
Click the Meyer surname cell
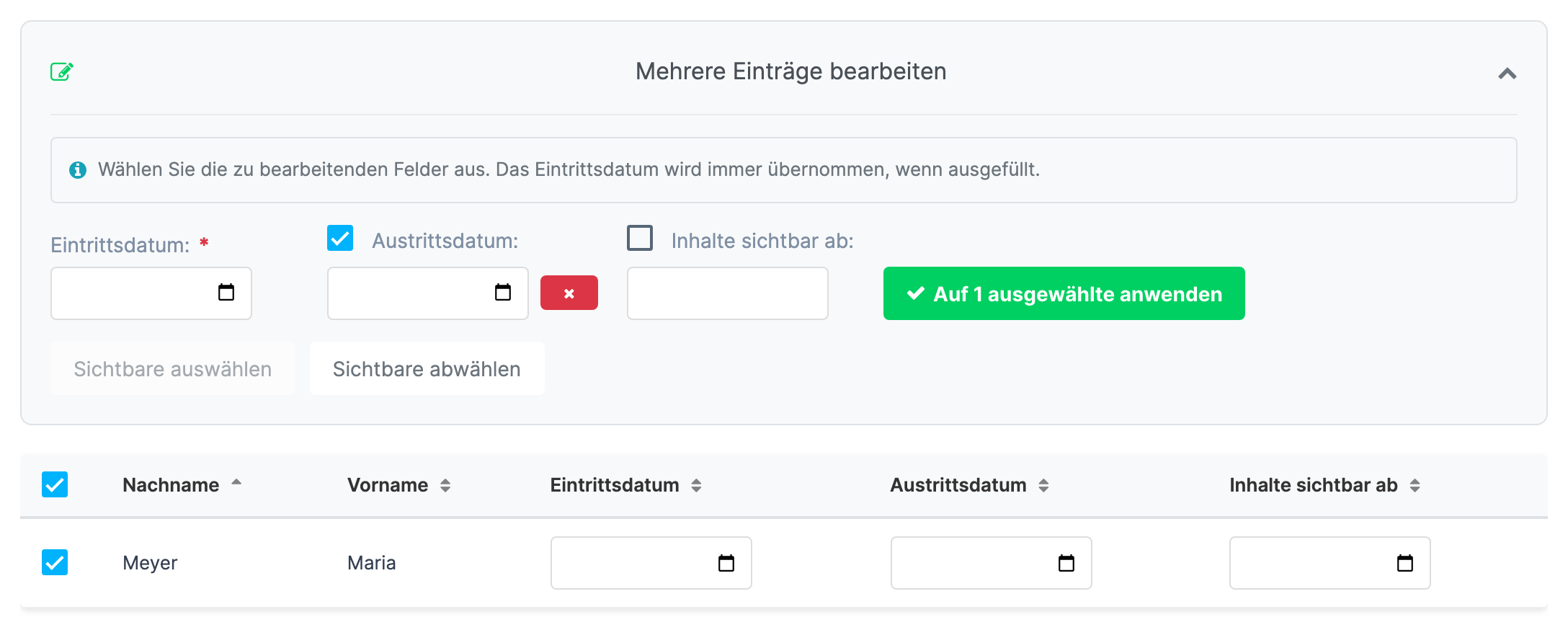pos(150,563)
